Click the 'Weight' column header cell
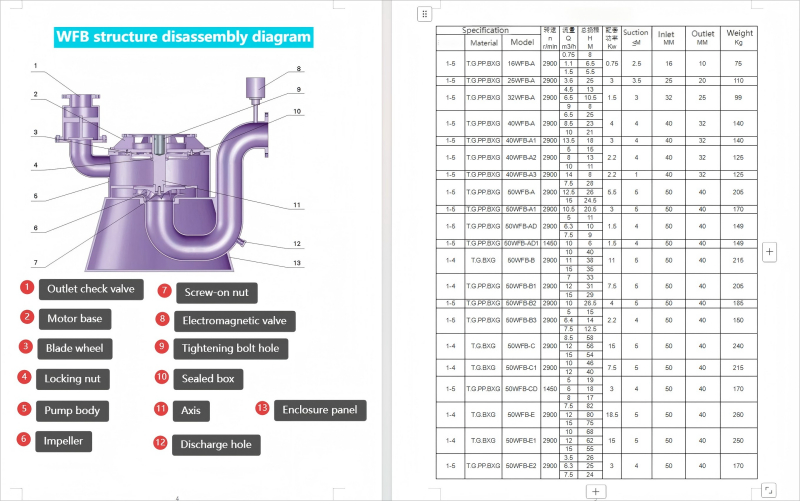This screenshot has height=501, width=800. click(x=740, y=38)
